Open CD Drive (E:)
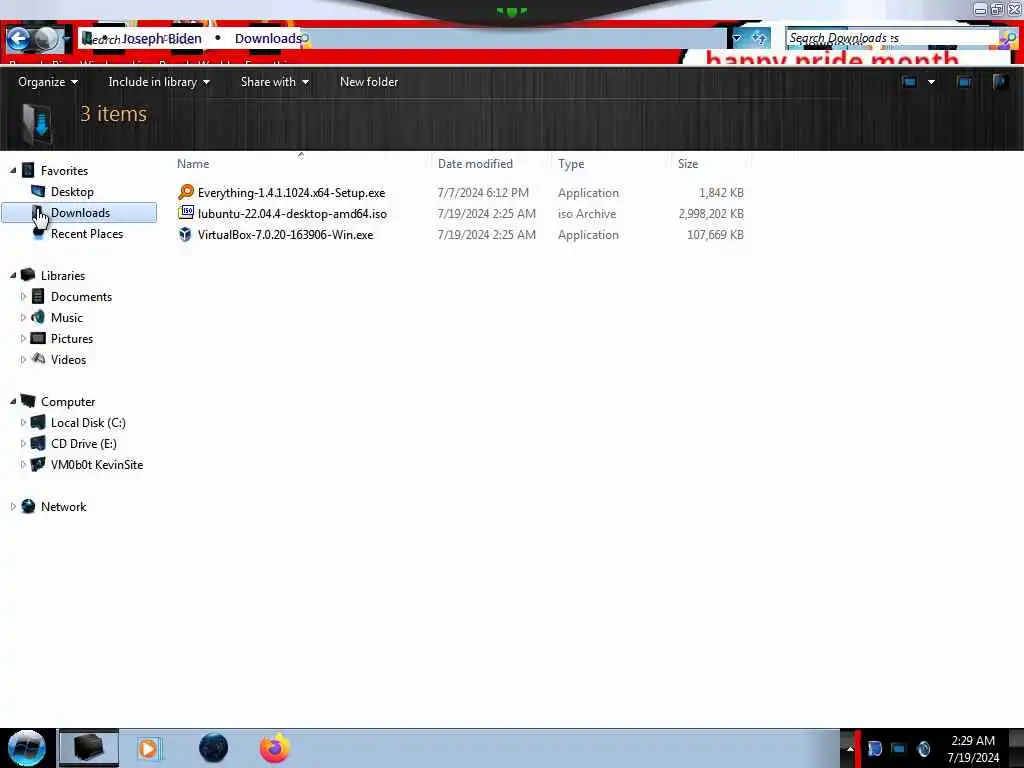This screenshot has height=768, width=1024. (84, 443)
